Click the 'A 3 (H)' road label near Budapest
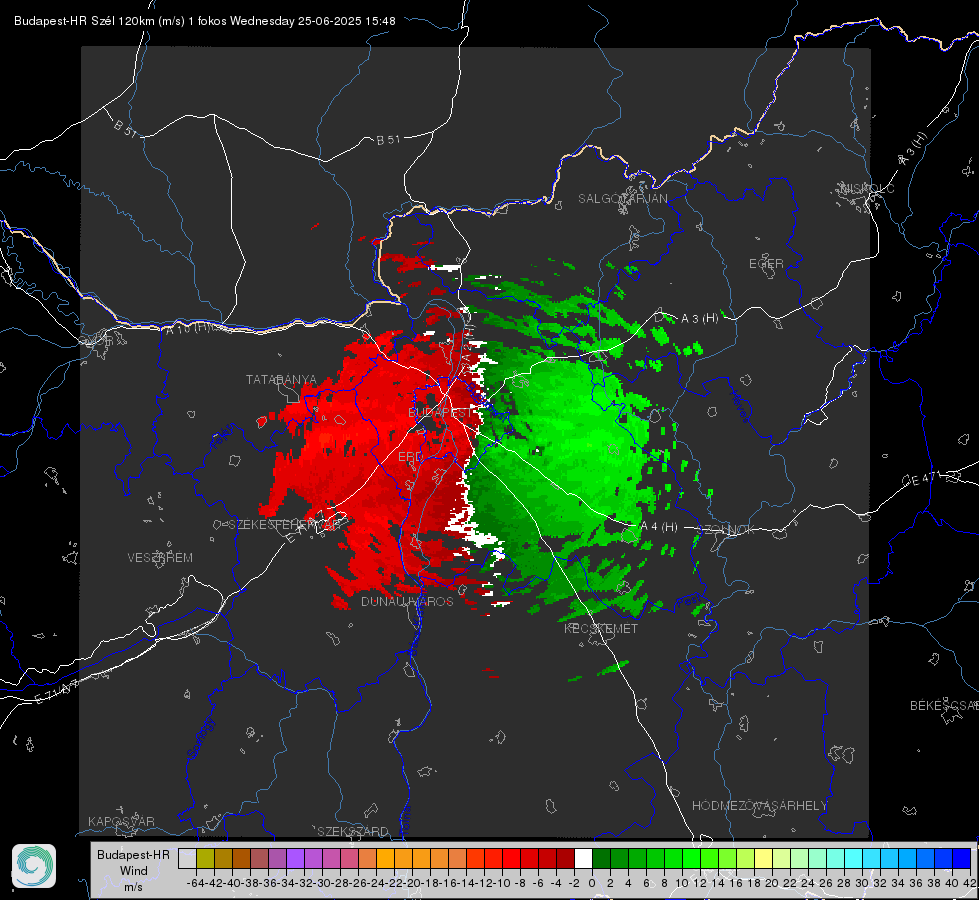Image resolution: width=979 pixels, height=900 pixels. (x=699, y=319)
